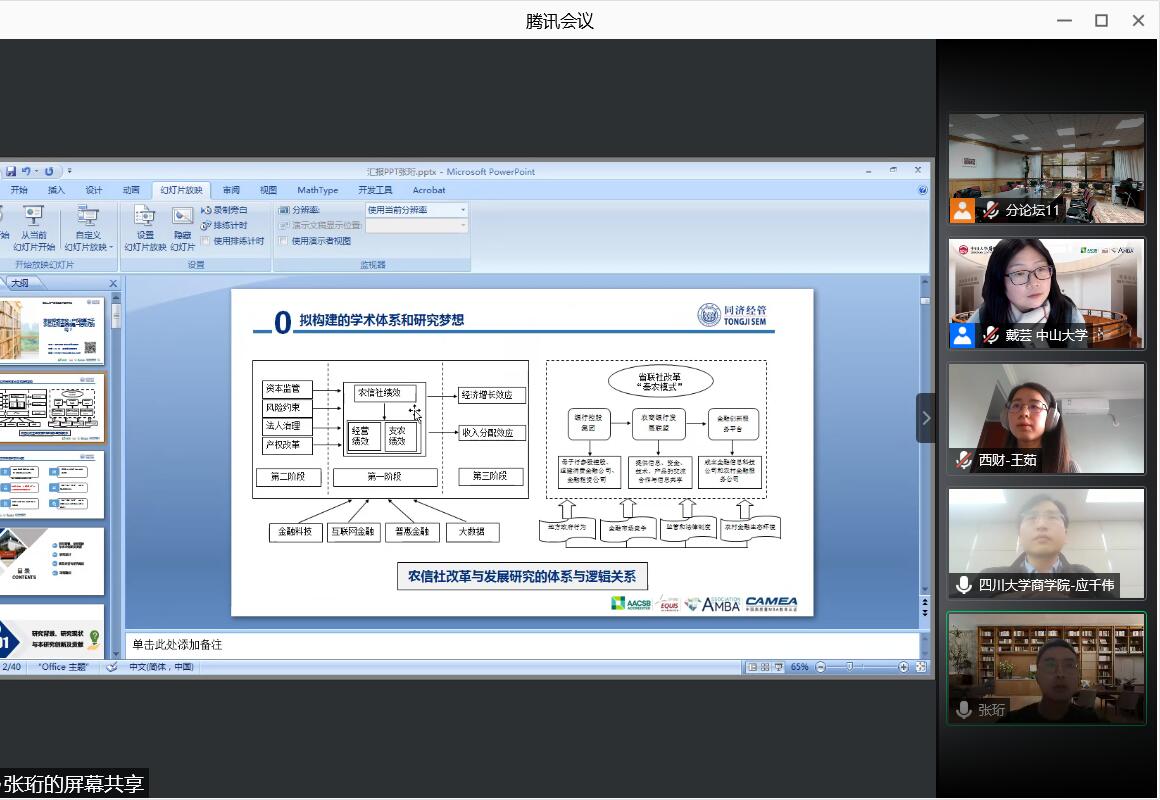Click Rehearse Timings (排练计时)
1160x800 pixels.
pyautogui.click(x=224, y=226)
